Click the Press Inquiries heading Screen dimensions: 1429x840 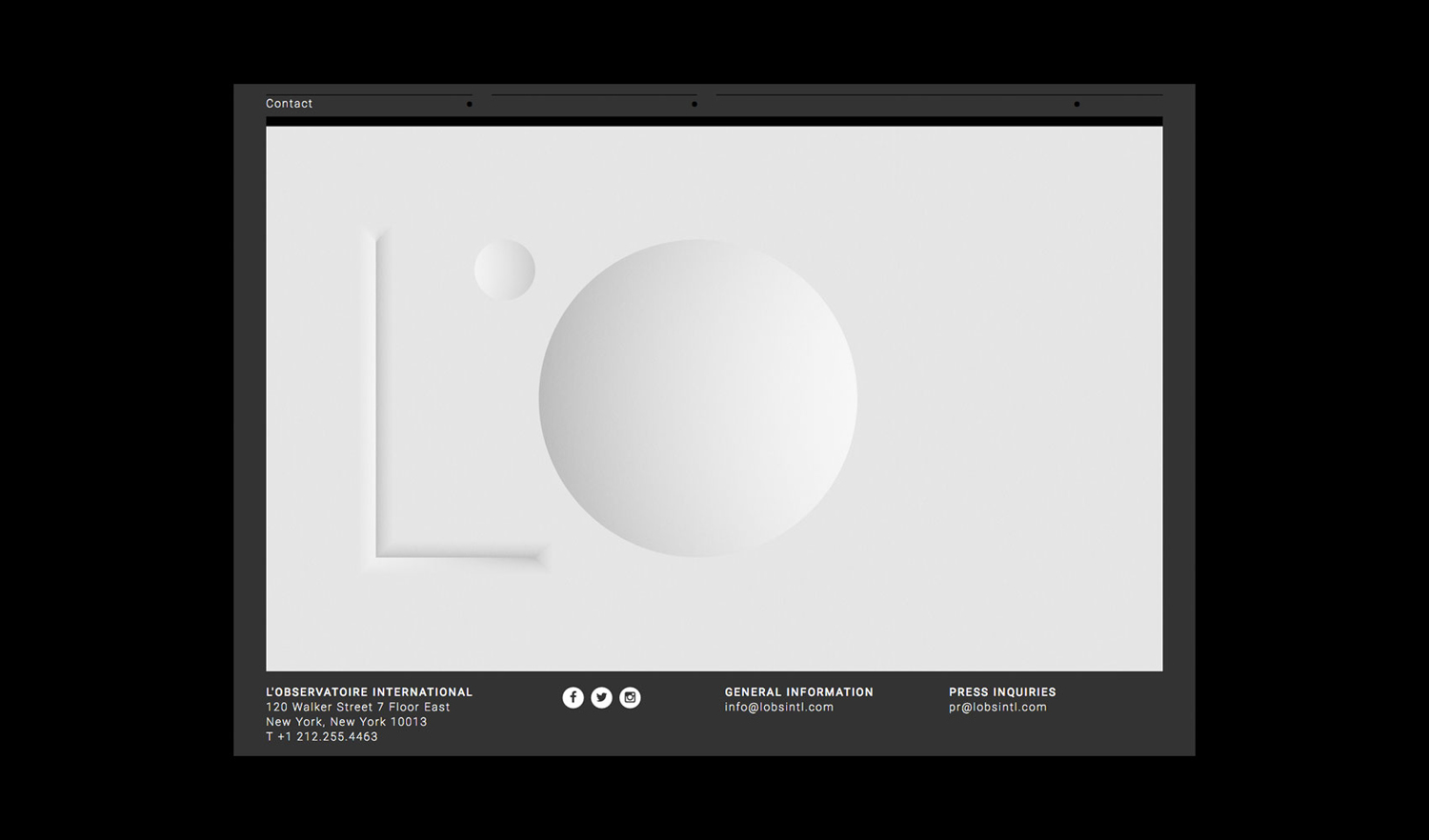point(1002,692)
